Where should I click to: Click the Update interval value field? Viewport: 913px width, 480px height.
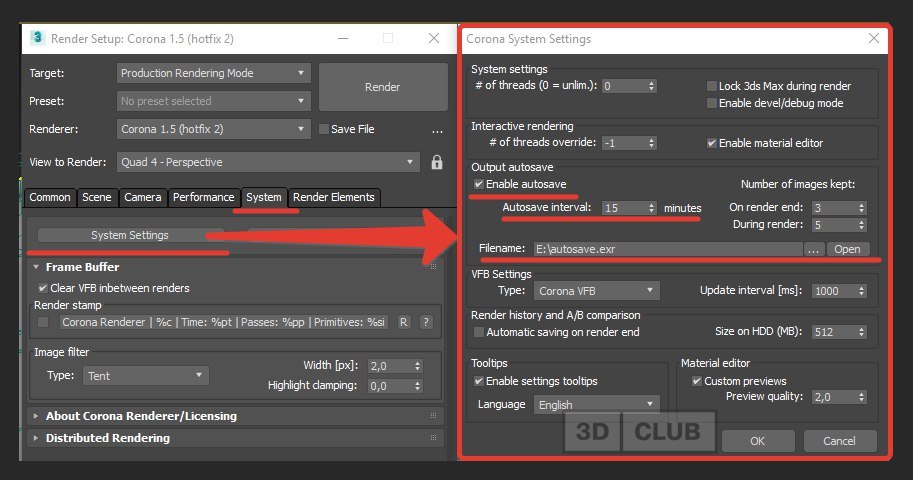834,291
